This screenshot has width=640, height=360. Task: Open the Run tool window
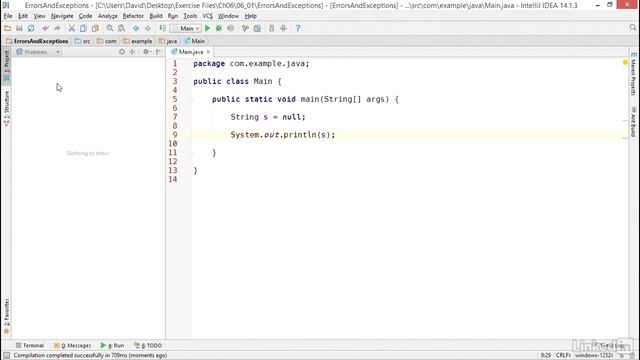click(112, 345)
